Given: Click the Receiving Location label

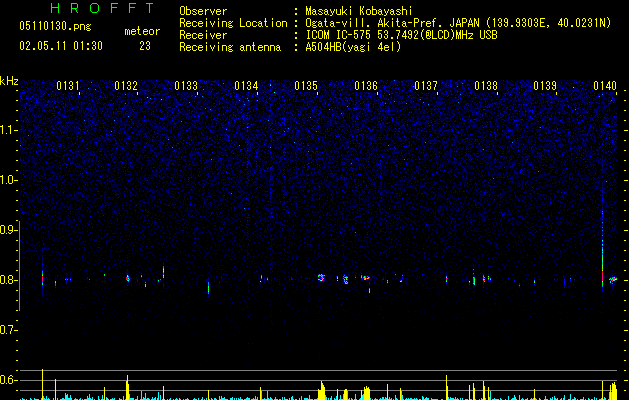Looking at the screenshot, I should coord(233,23).
